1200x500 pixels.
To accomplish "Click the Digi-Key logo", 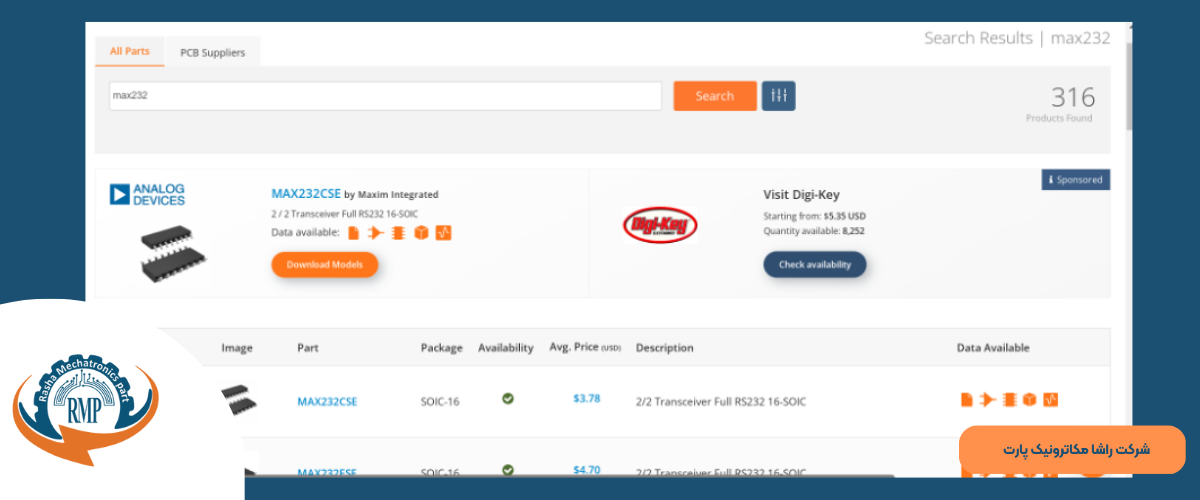I will [x=660, y=225].
